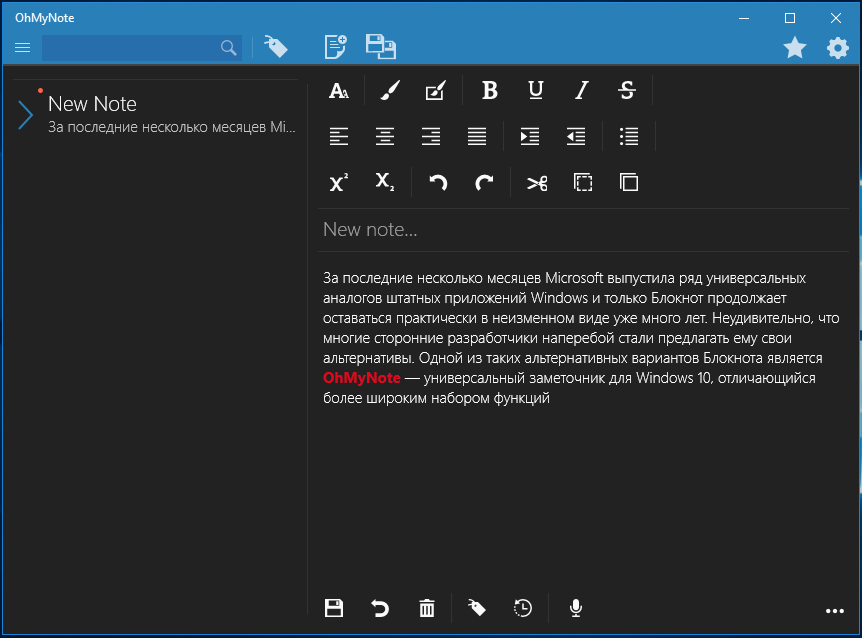Open tags filter in top toolbar
862x638 pixels.
point(275,47)
